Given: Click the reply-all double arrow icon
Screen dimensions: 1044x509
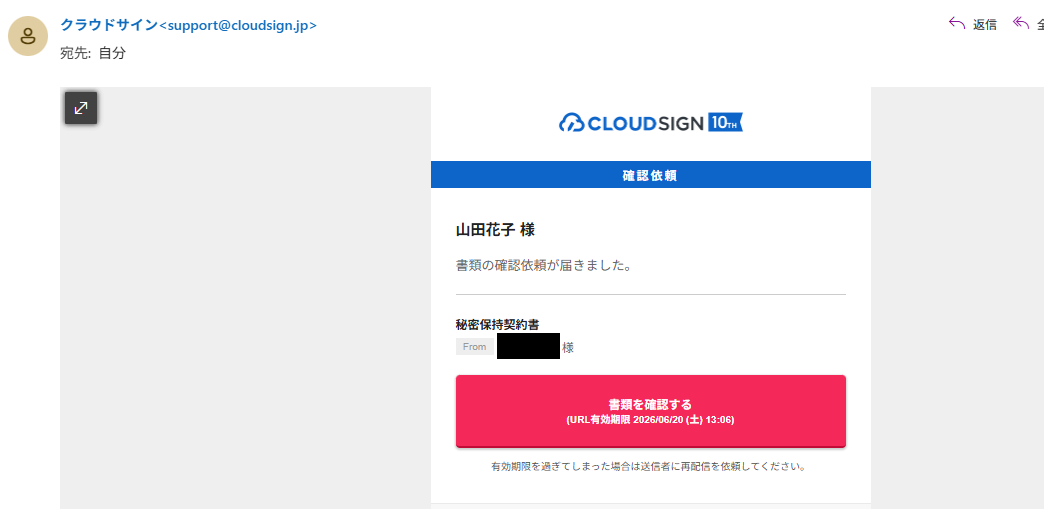Looking at the screenshot, I should pyautogui.click(x=1021, y=24).
